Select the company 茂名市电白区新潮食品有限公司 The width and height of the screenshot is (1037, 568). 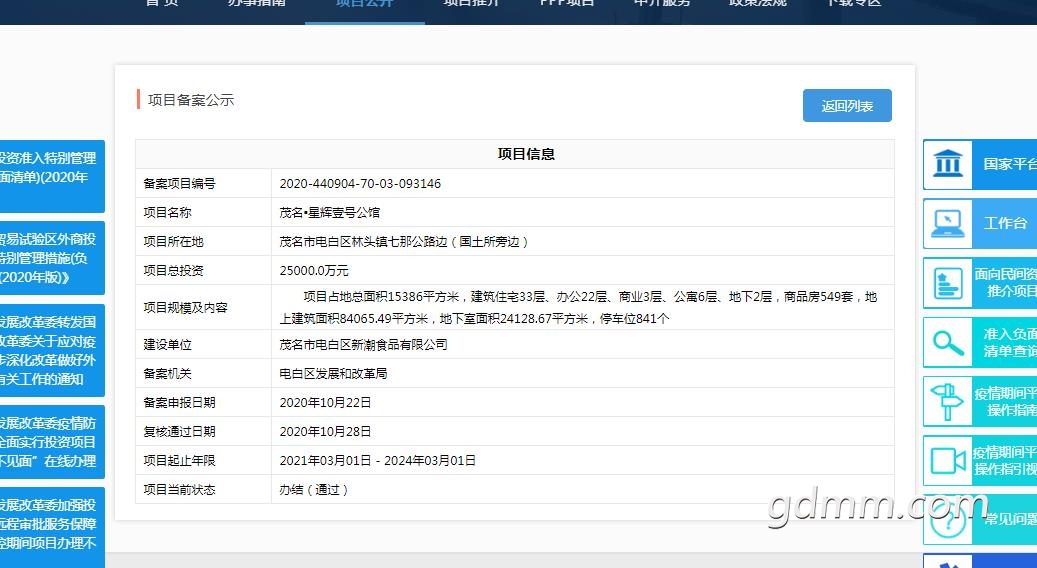(x=363, y=345)
